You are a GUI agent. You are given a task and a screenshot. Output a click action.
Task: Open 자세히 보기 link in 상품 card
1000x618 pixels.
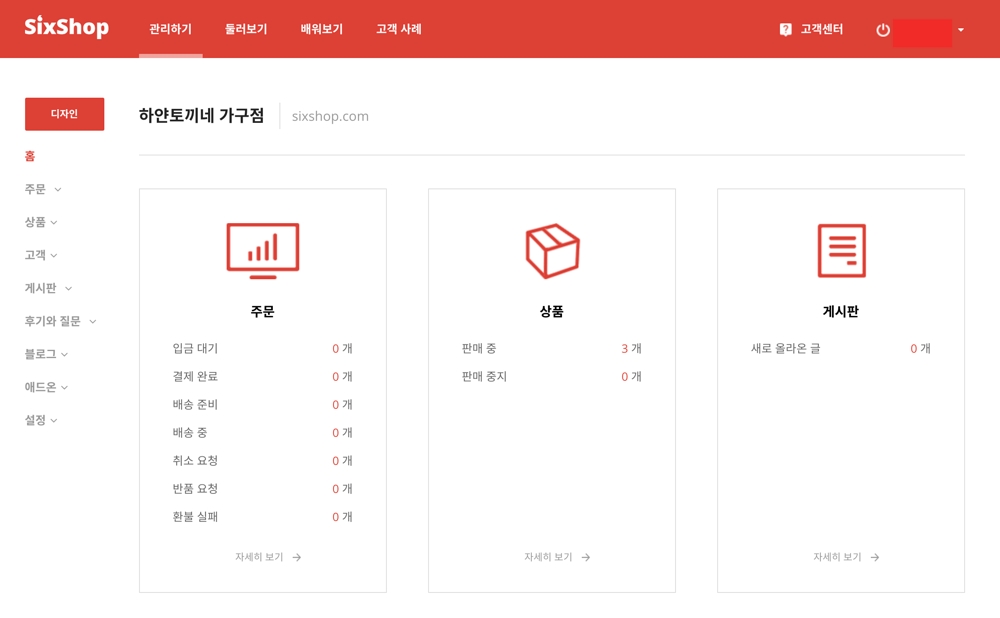[x=549, y=557]
